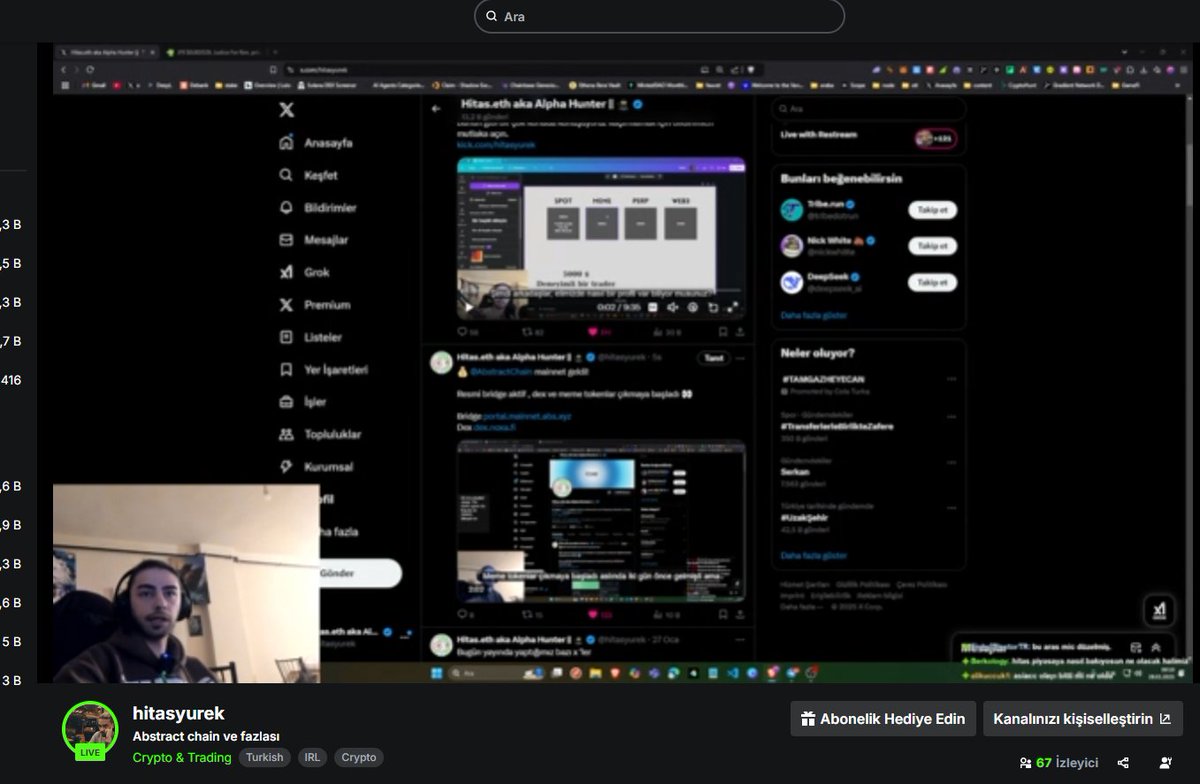Viewport: 1200px width, 784px height.
Task: Click the Tanıt button on AbstractChain tweet
Action: pyautogui.click(x=714, y=358)
